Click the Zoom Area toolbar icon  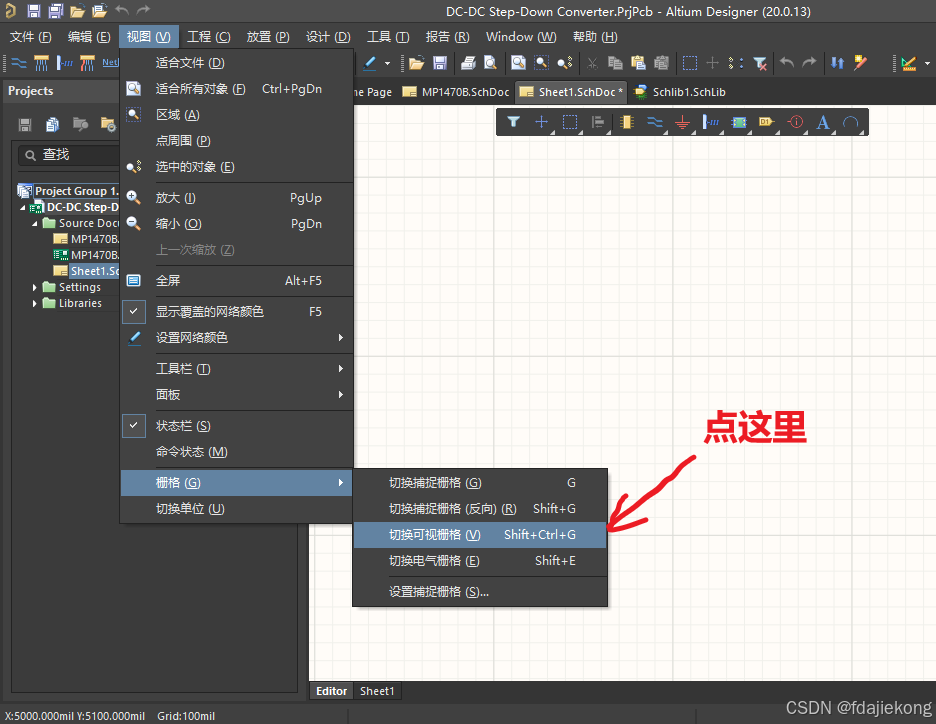541,63
